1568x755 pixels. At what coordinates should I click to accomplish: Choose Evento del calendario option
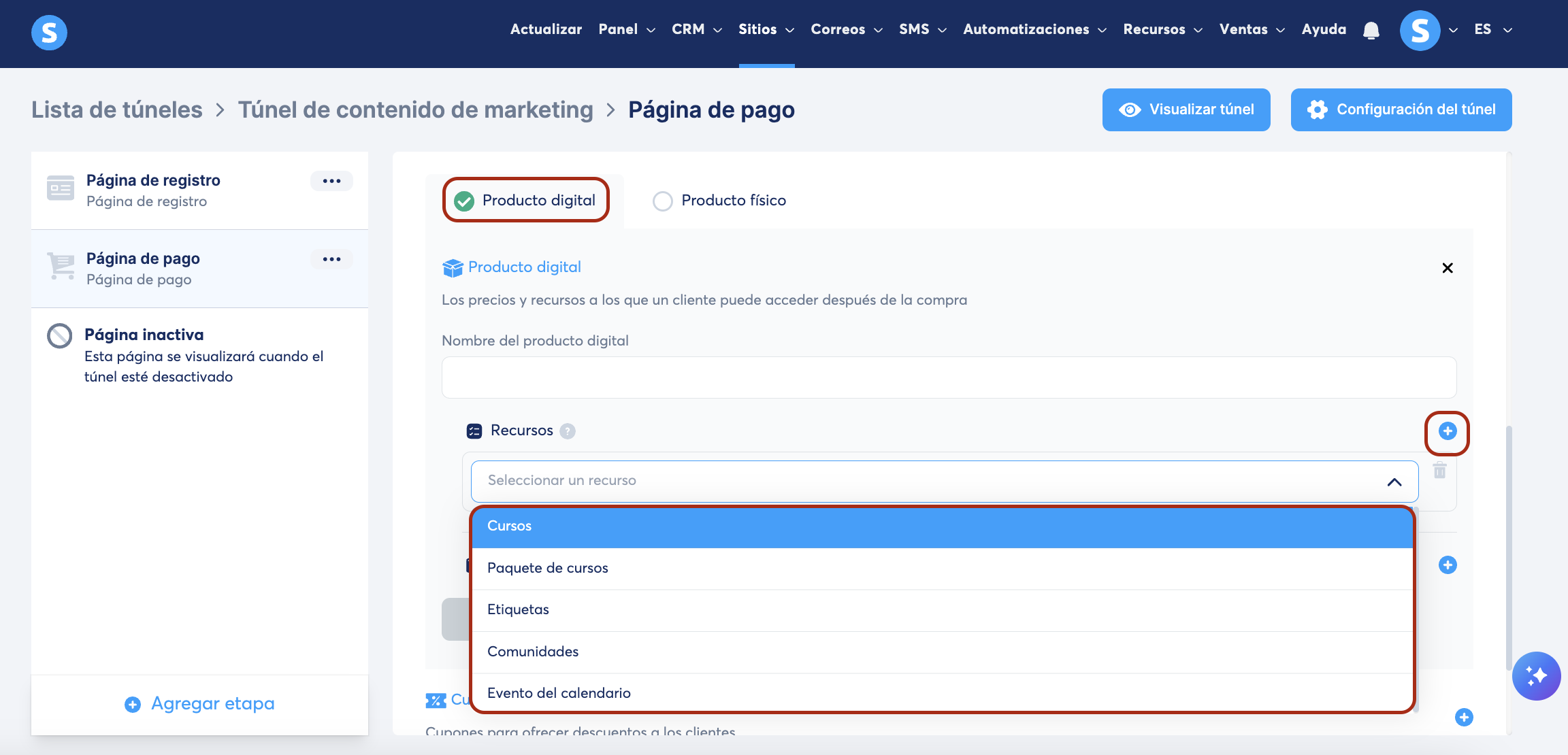(x=559, y=693)
